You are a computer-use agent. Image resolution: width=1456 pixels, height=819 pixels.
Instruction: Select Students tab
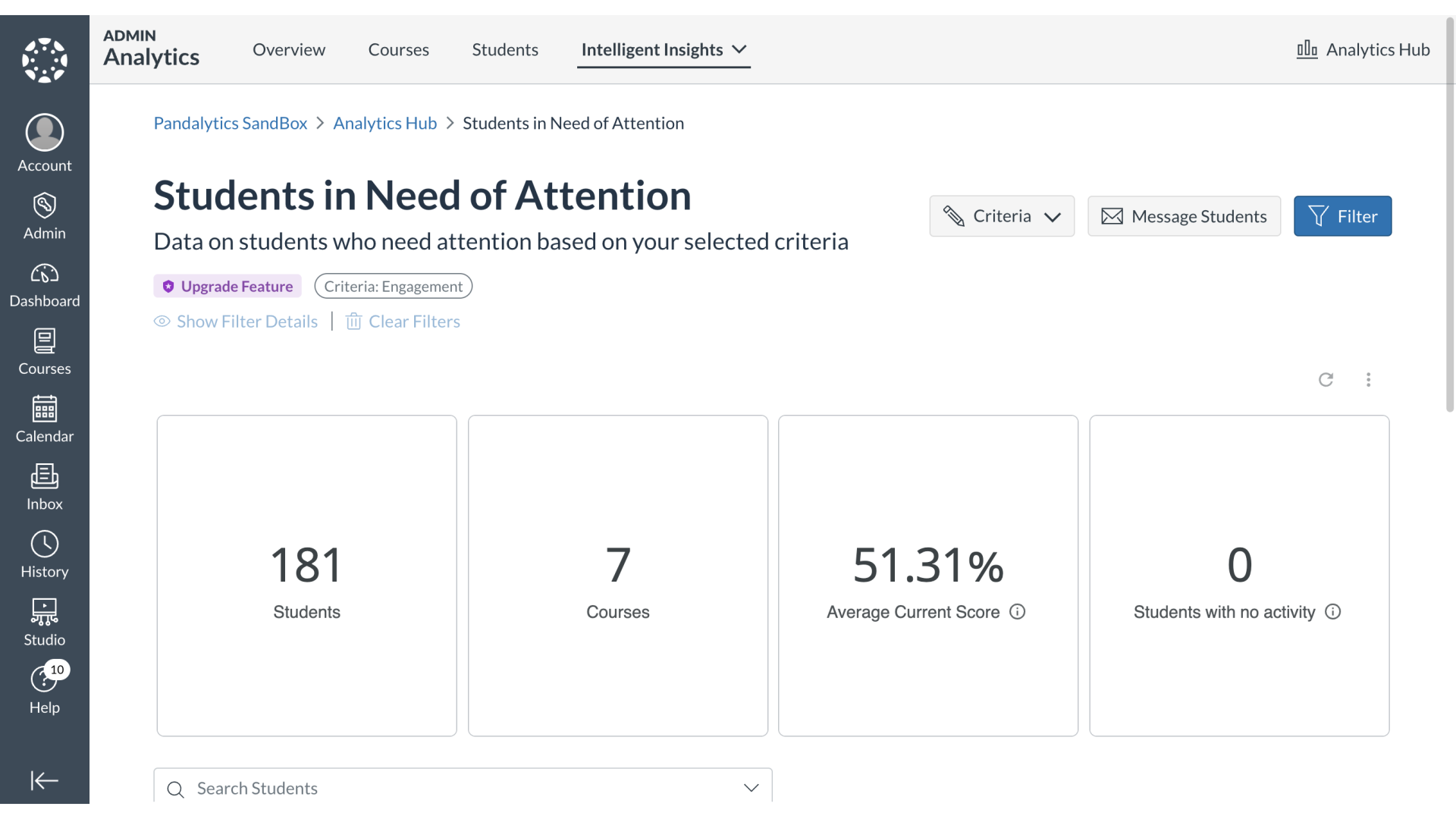[504, 49]
